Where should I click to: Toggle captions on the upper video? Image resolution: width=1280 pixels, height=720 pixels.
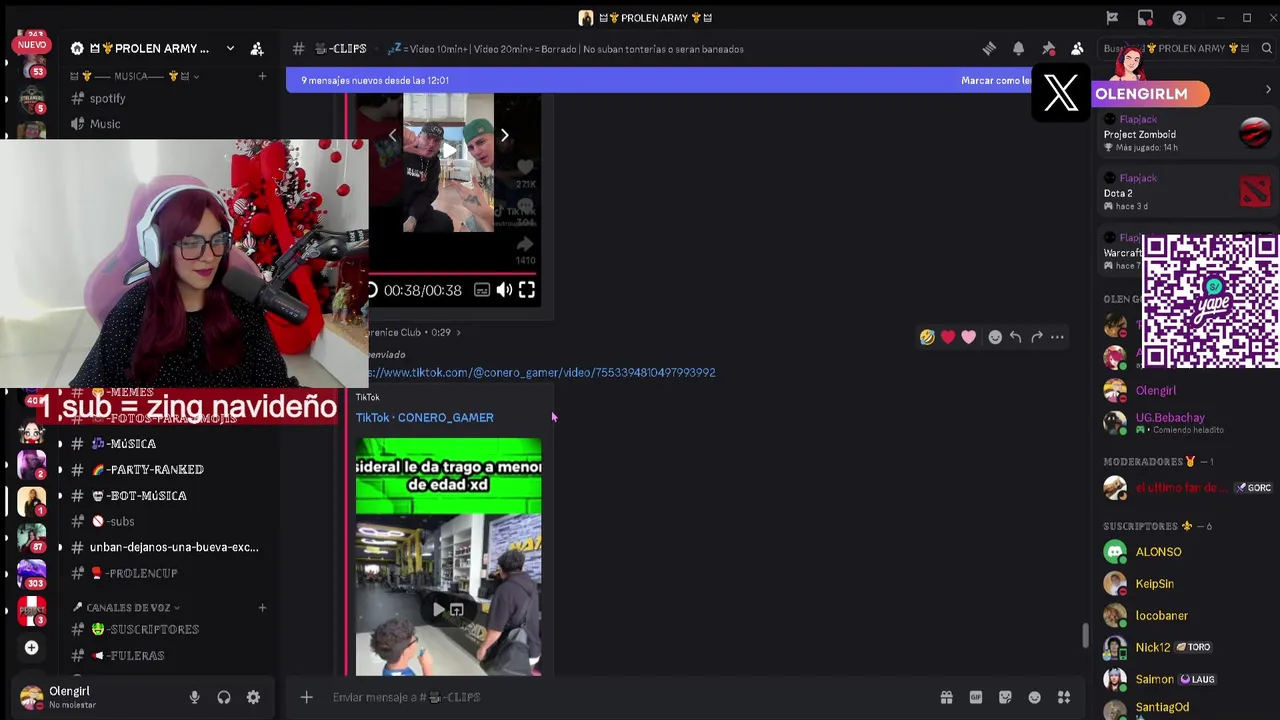pyautogui.click(x=481, y=290)
